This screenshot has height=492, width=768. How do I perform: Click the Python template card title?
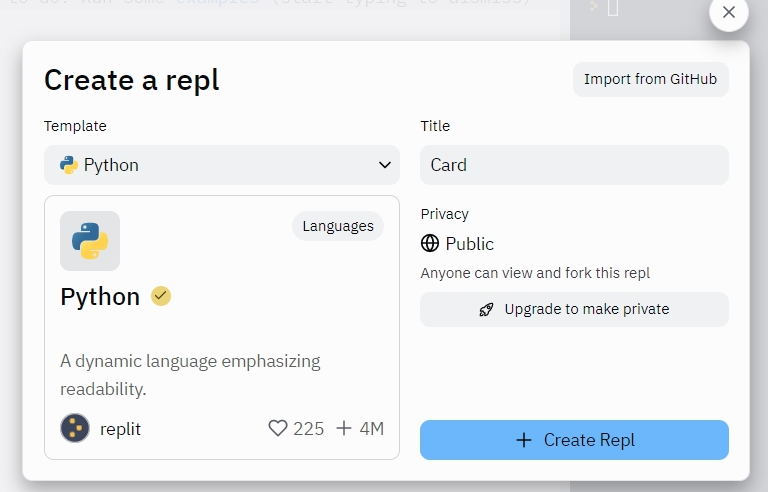tap(100, 296)
